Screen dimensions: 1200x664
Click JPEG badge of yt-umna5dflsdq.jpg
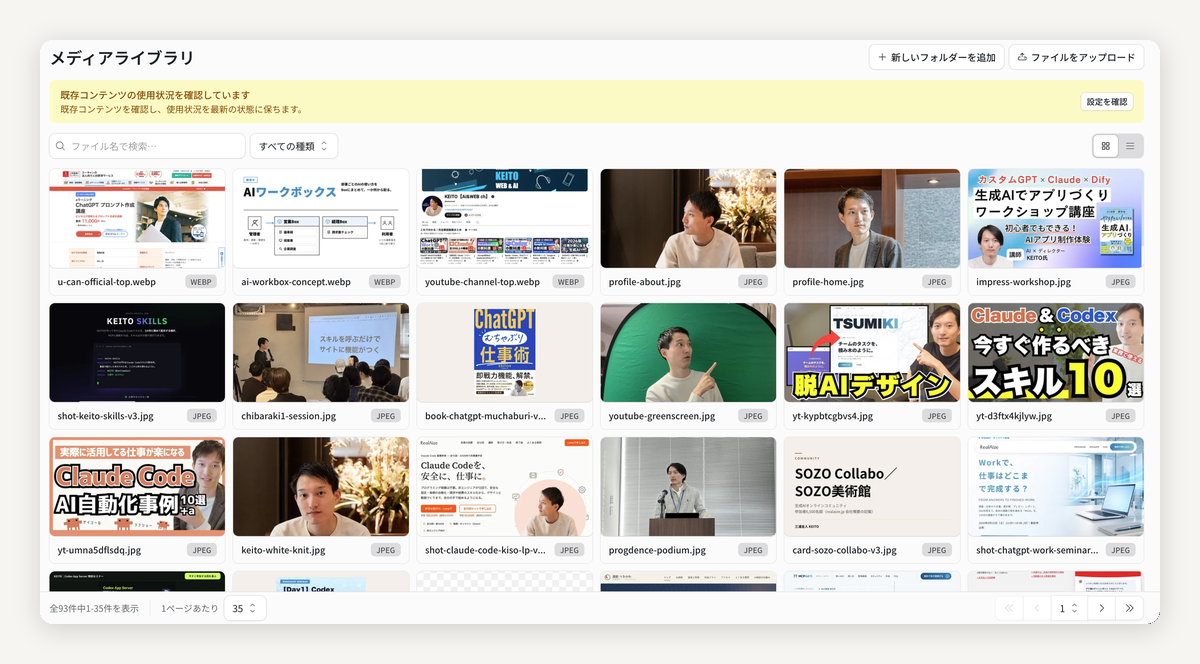[x=202, y=550]
